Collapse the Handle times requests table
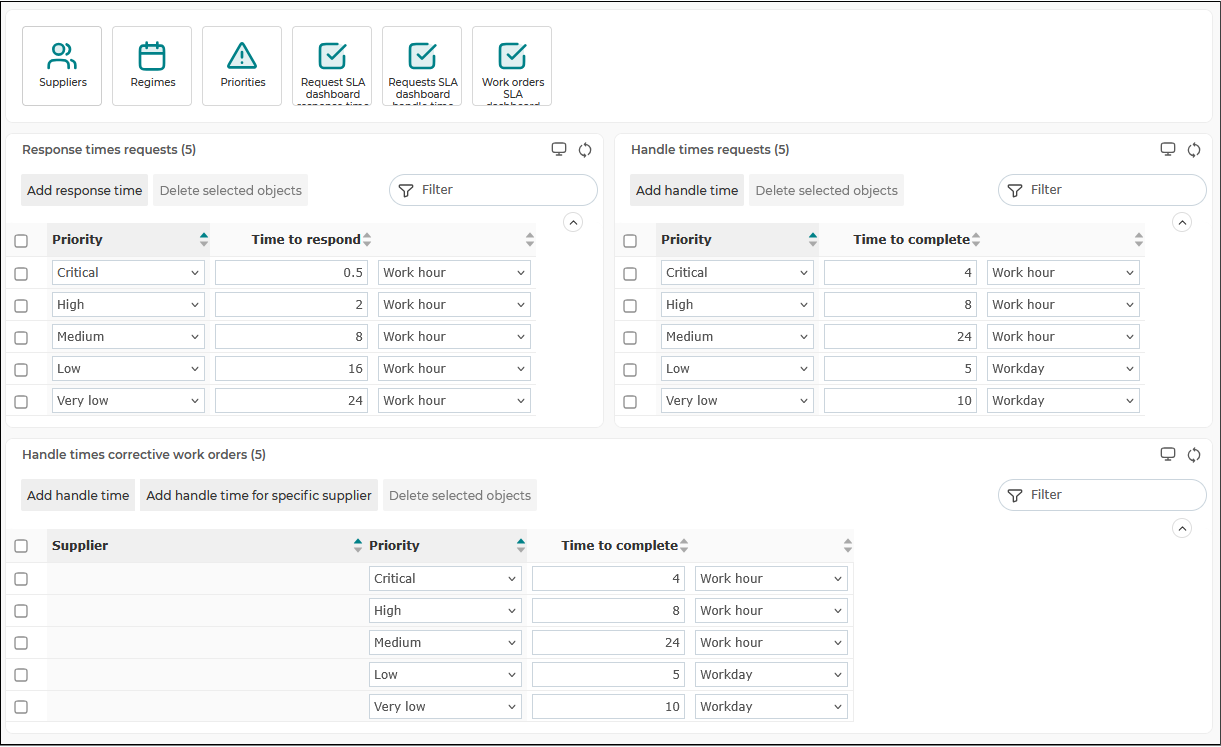The height and width of the screenshot is (747, 1221). tap(1182, 222)
